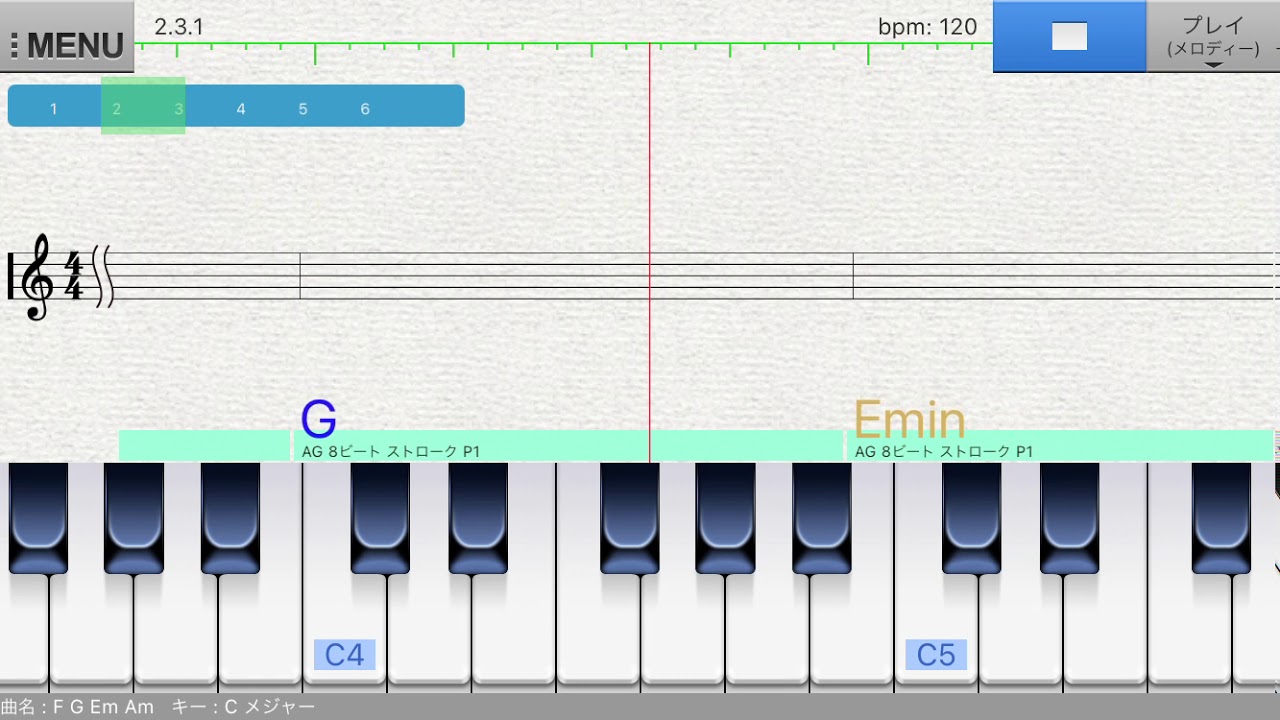Select measure 2 in the measure bar
The height and width of the screenshot is (720, 1280).
[116, 109]
